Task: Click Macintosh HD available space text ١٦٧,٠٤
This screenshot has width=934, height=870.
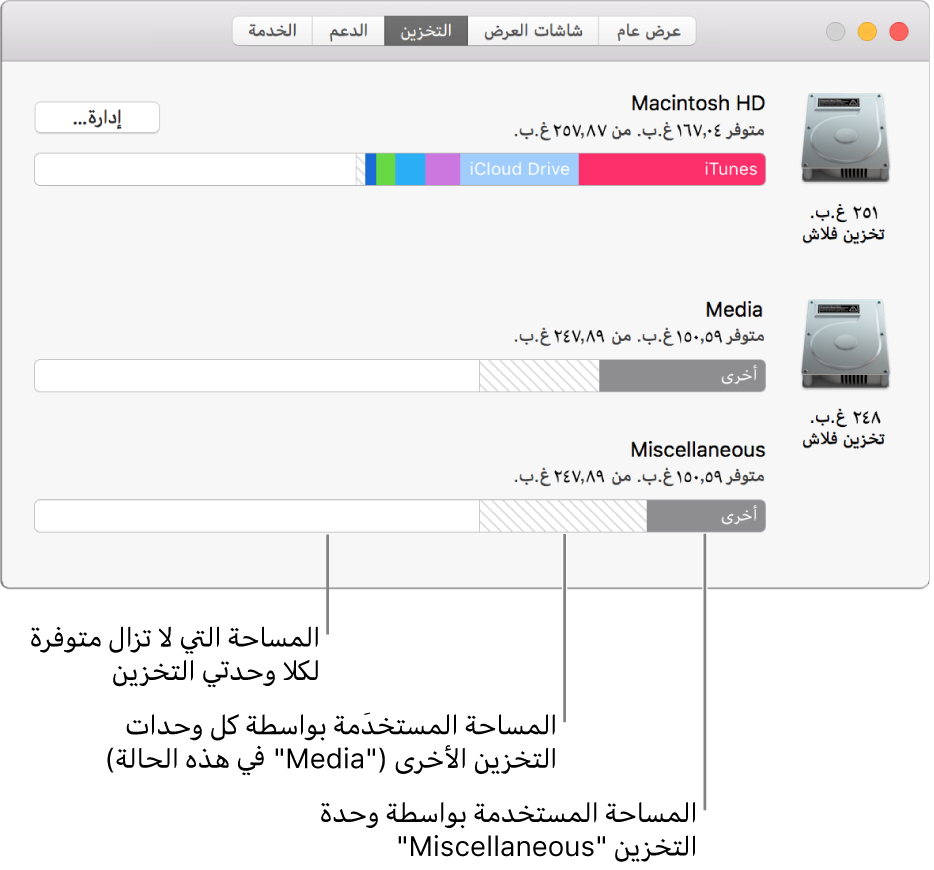Action: pyautogui.click(x=639, y=130)
